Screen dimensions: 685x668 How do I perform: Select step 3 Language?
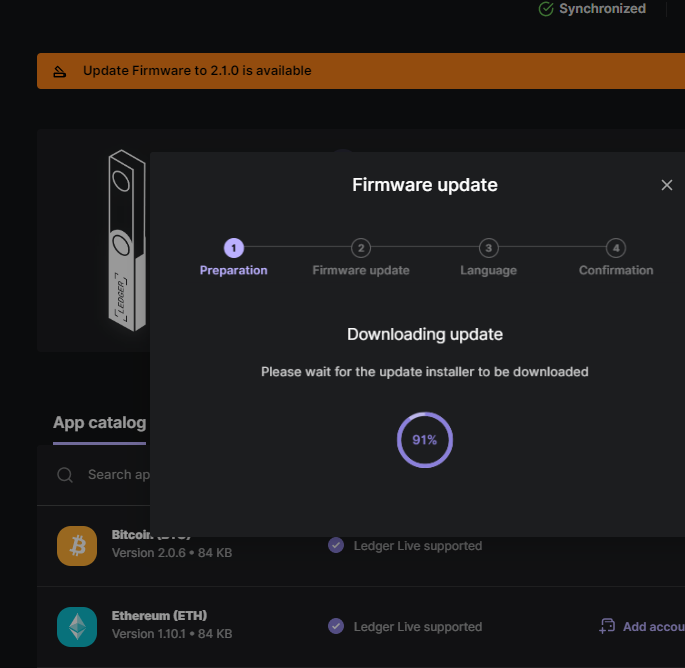(x=488, y=248)
